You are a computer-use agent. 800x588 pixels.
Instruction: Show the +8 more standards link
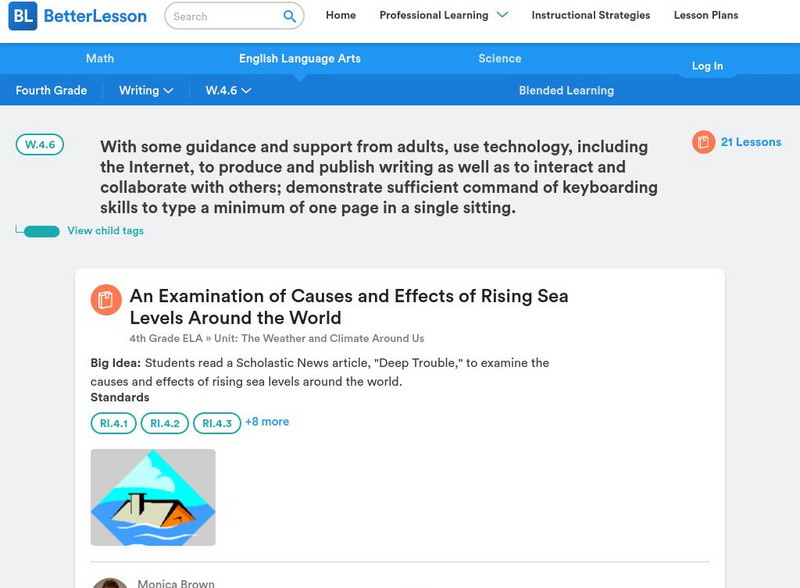pos(267,422)
